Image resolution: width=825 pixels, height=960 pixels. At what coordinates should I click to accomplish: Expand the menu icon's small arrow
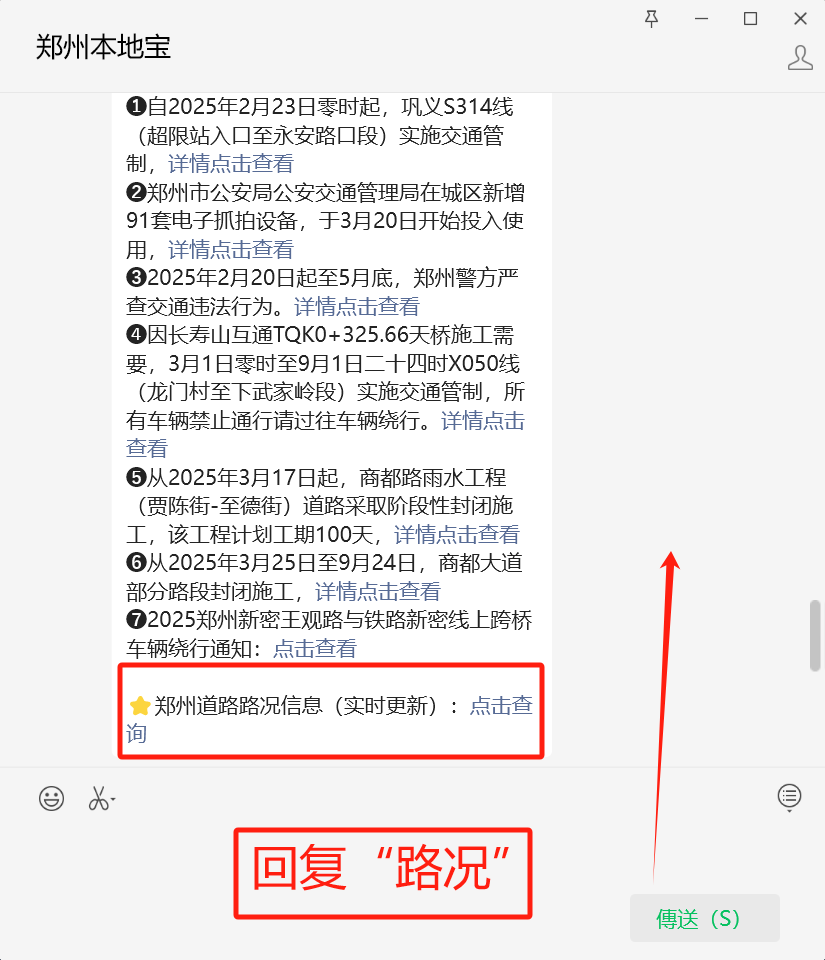(x=790, y=811)
